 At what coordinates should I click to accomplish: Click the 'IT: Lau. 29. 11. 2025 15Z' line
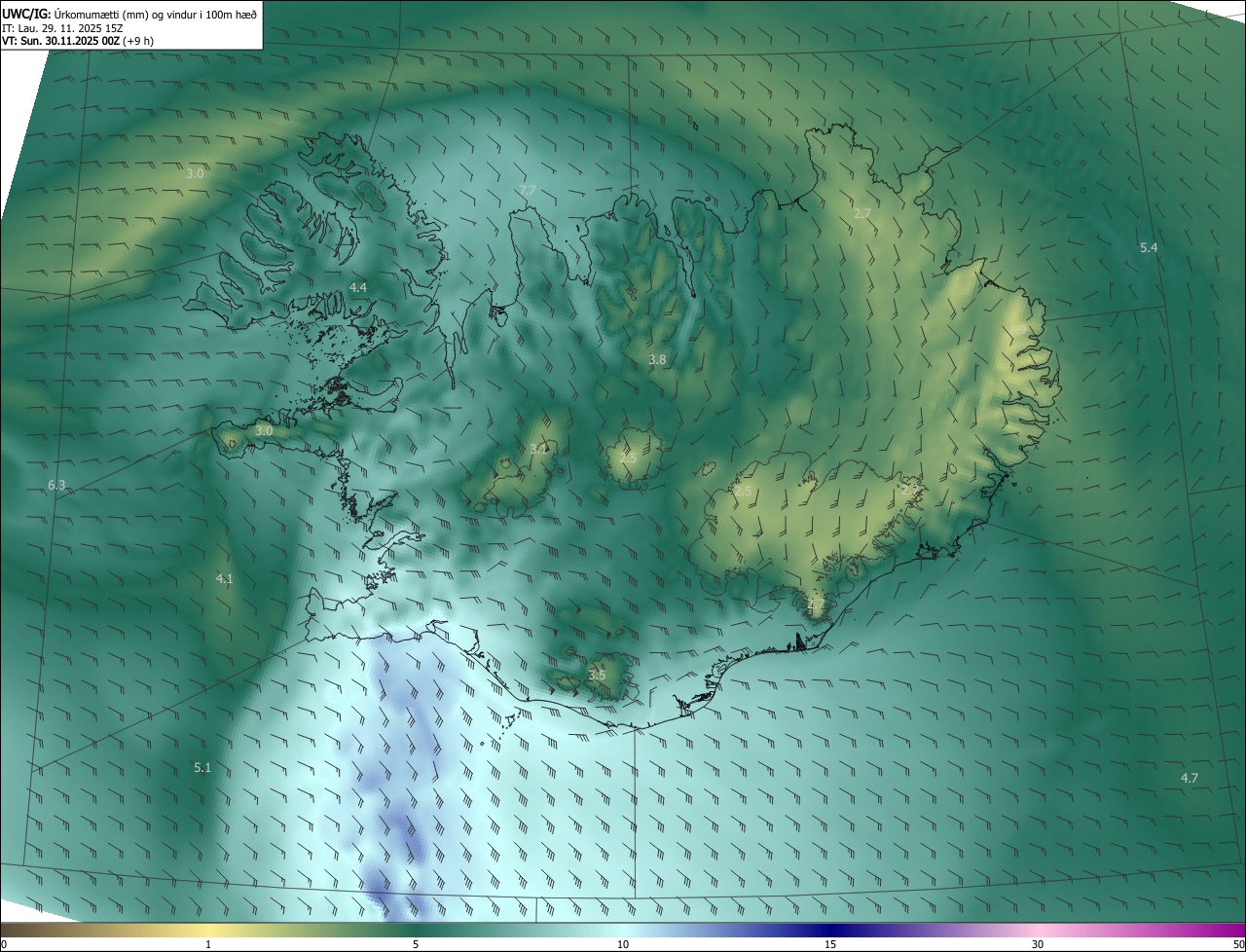(x=61, y=28)
